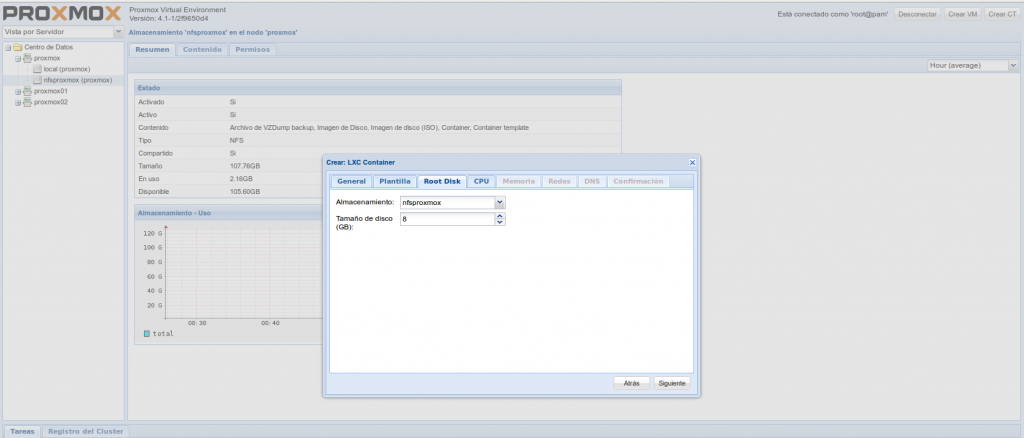Open the Vista por Servidor dropdown
The image size is (1024, 438).
[x=119, y=32]
